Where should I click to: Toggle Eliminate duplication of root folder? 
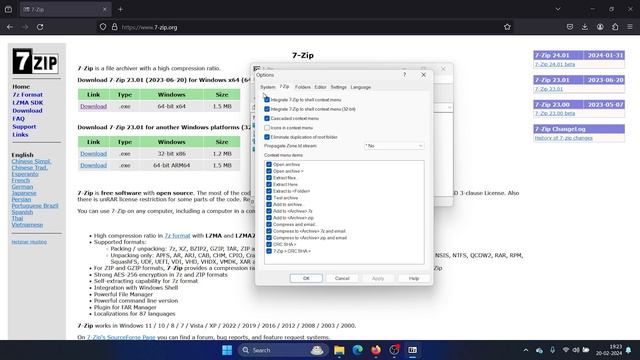tap(267, 137)
